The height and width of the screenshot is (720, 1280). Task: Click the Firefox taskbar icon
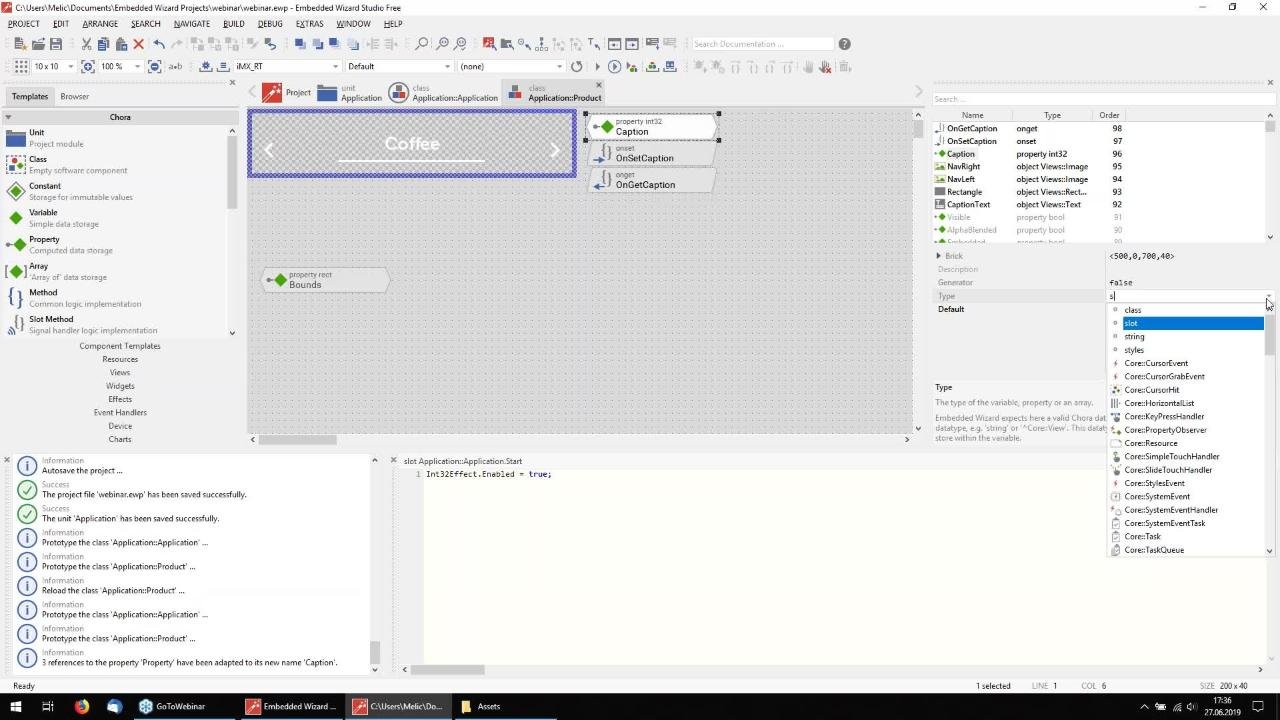coord(82,706)
